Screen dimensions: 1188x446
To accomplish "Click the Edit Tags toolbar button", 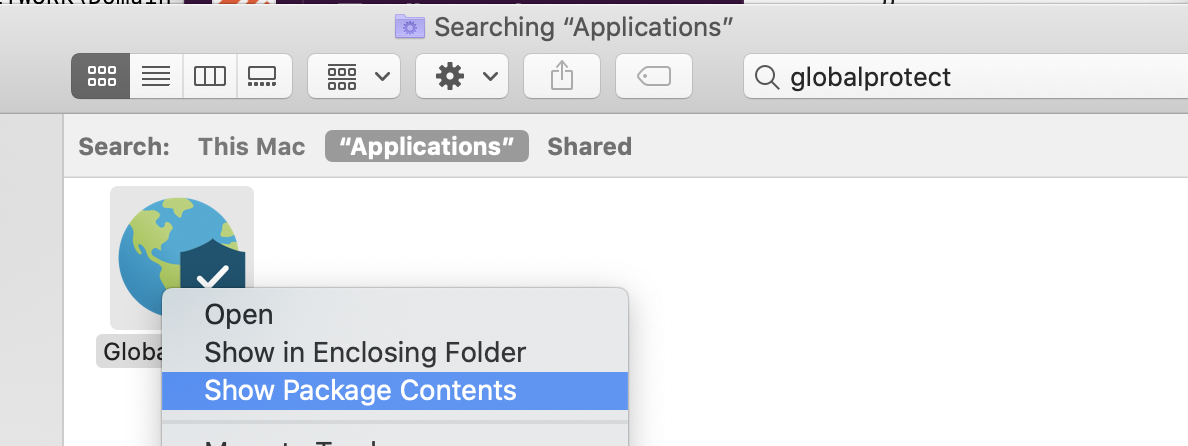I will pyautogui.click(x=654, y=77).
